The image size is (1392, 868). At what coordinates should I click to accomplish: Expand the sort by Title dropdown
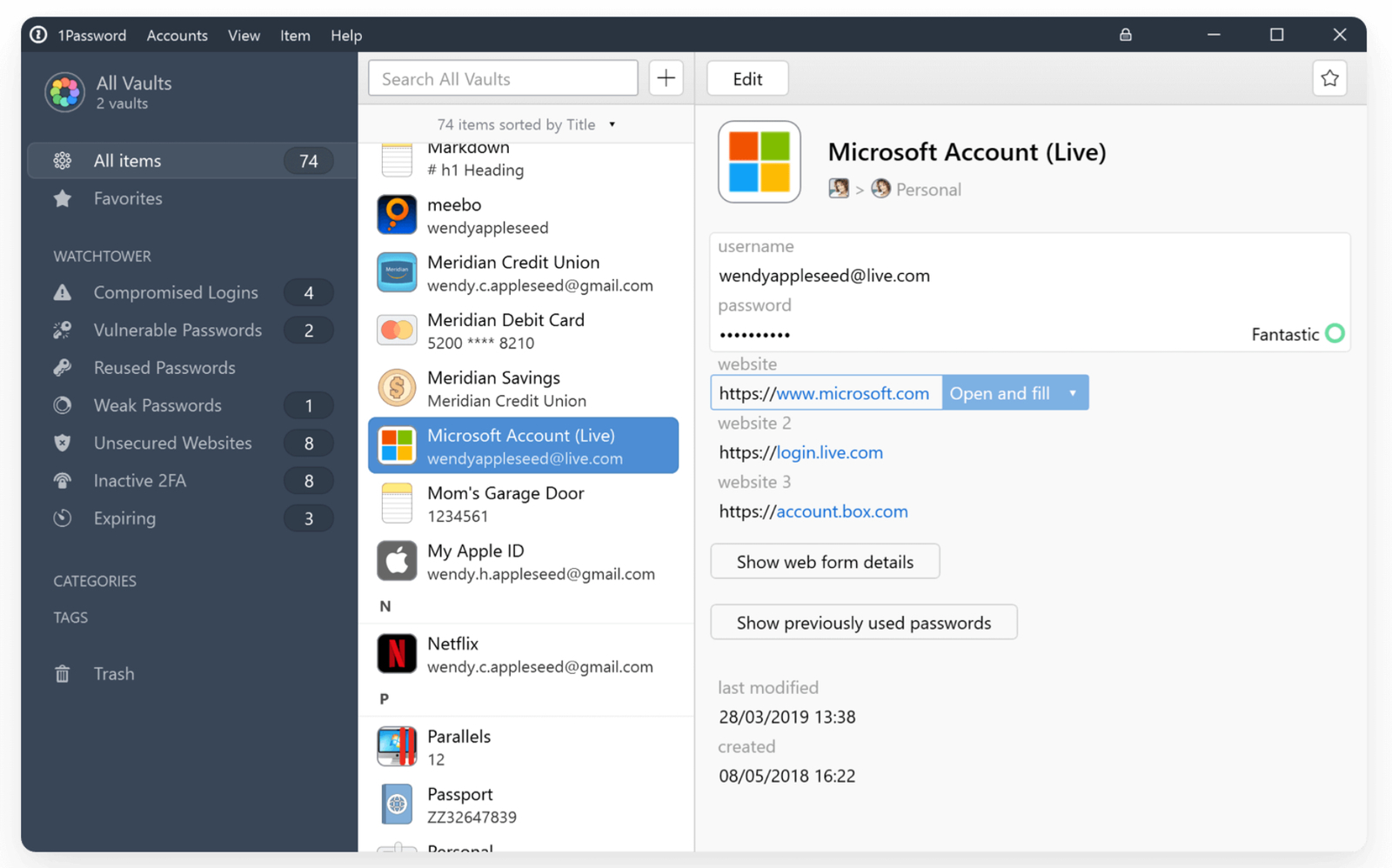[612, 124]
